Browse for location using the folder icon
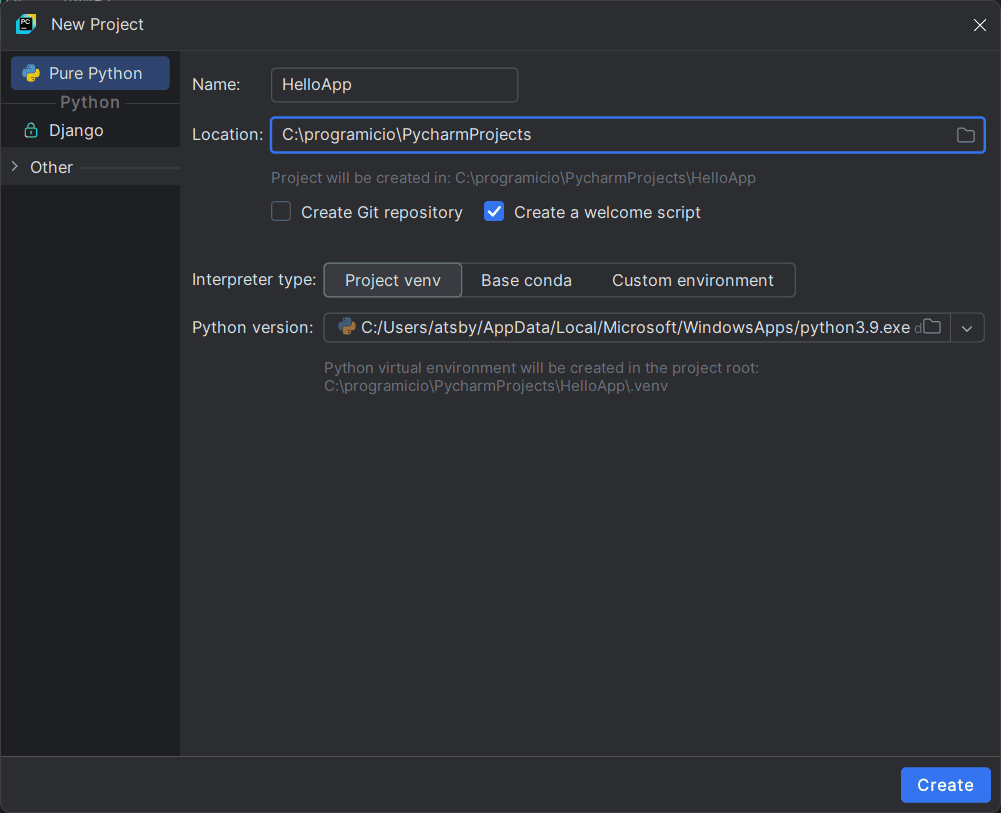 pyautogui.click(x=965, y=135)
